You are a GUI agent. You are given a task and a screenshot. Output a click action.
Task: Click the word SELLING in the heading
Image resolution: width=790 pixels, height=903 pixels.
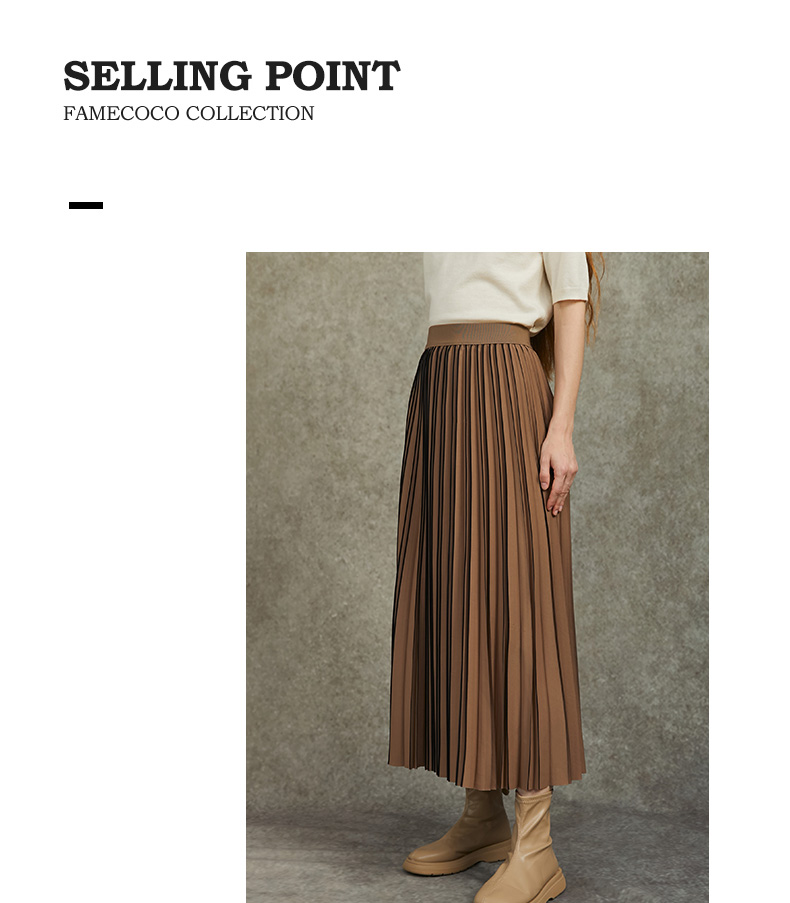coord(158,75)
